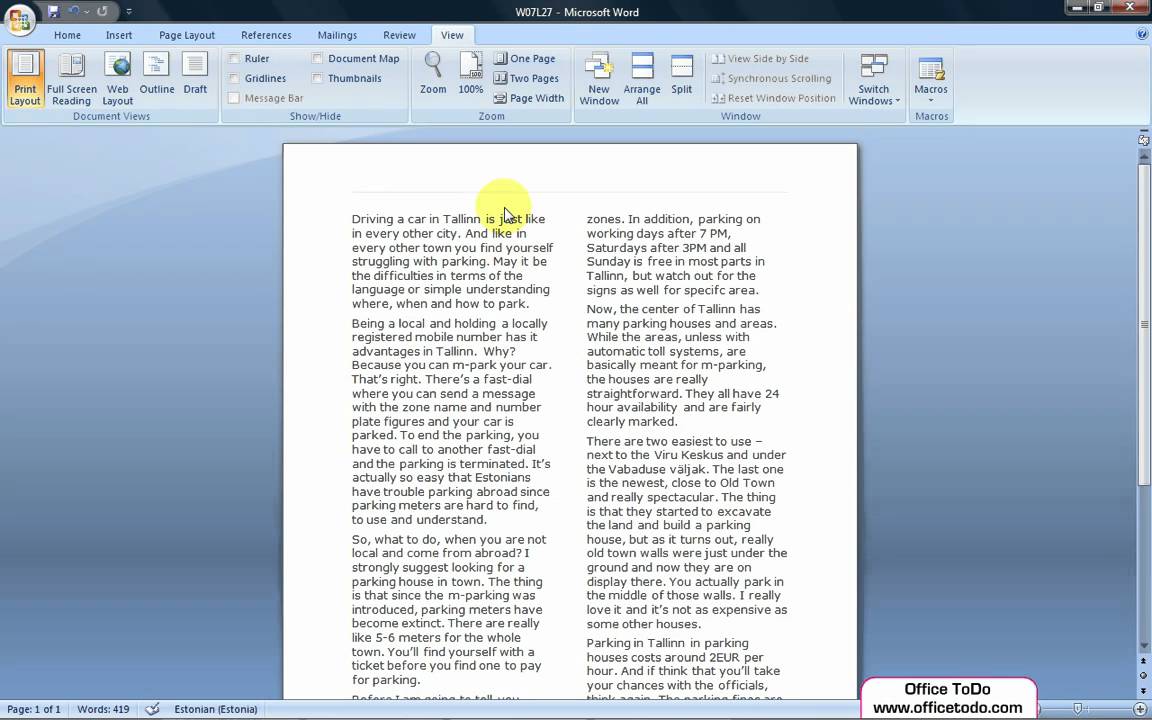This screenshot has width=1152, height=720.
Task: Select the View tab
Action: [452, 35]
